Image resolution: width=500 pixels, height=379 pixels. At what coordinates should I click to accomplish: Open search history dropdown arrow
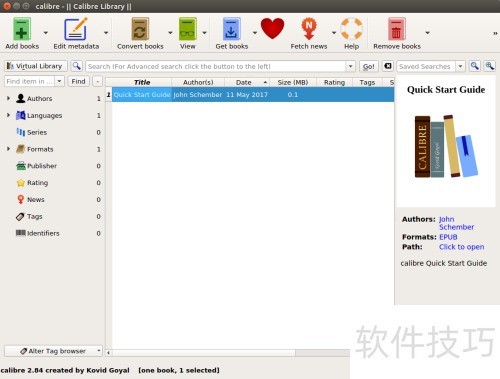click(x=350, y=66)
